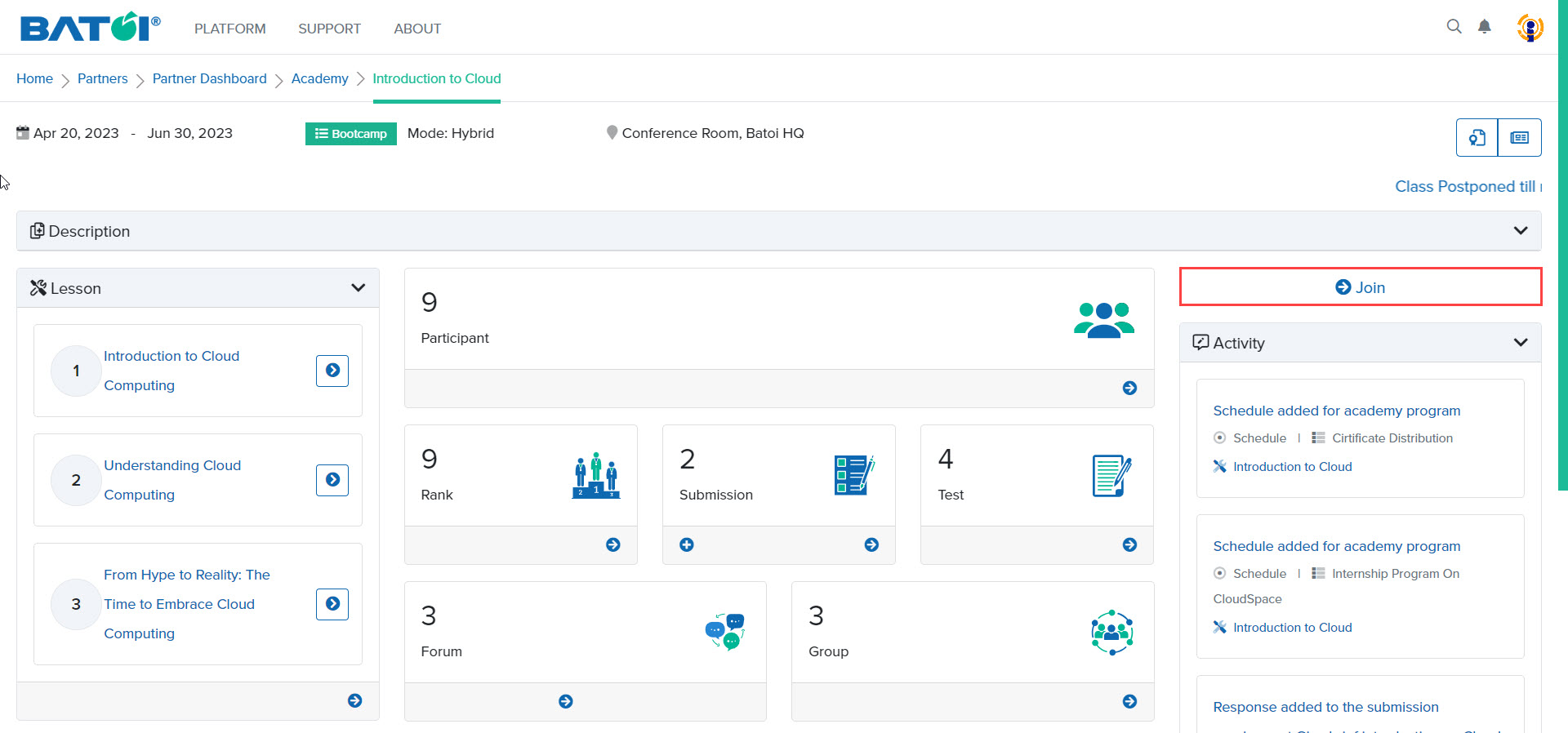Click the Forum card arrow icon
Image resolution: width=1568 pixels, height=733 pixels.
(x=565, y=701)
